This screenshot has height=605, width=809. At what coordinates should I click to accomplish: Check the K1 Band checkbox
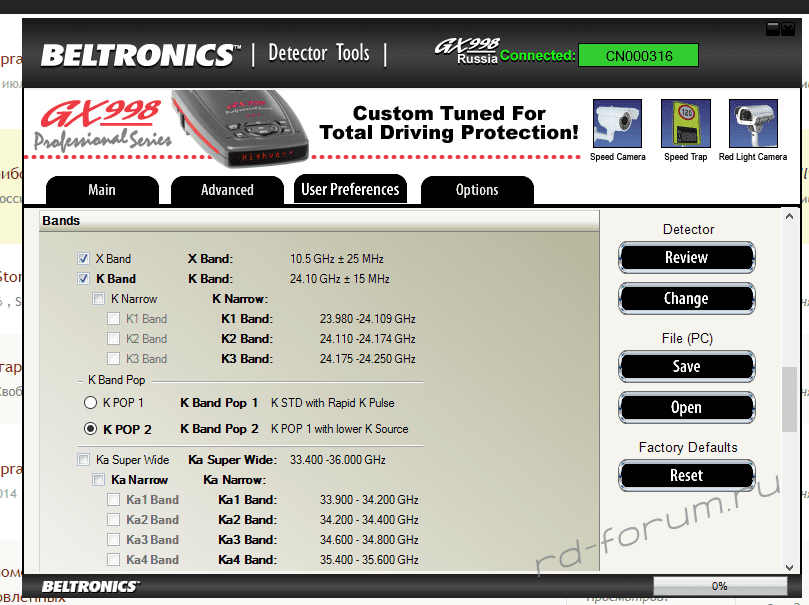pos(114,319)
